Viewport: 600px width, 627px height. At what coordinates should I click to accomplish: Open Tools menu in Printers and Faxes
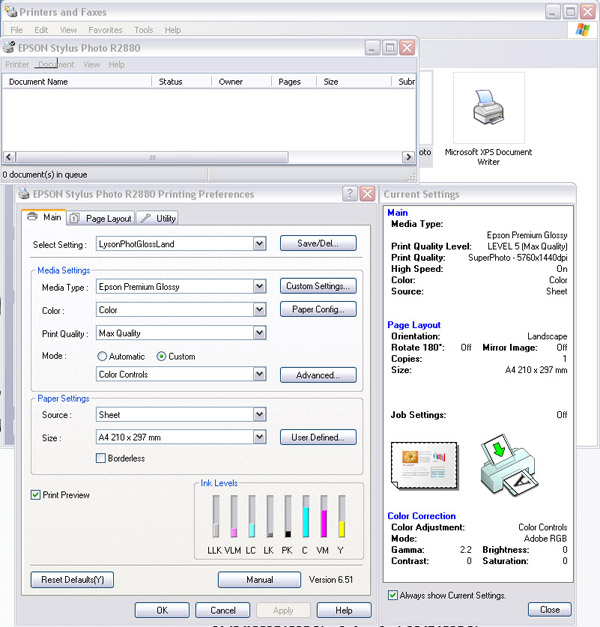(x=144, y=30)
